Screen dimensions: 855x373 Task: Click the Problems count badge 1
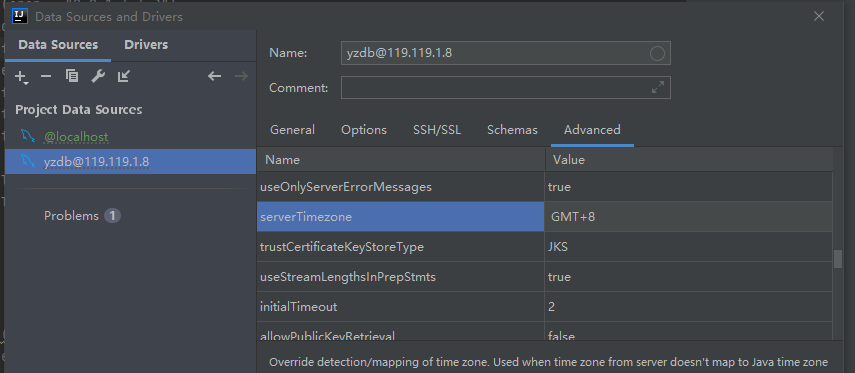tap(112, 216)
